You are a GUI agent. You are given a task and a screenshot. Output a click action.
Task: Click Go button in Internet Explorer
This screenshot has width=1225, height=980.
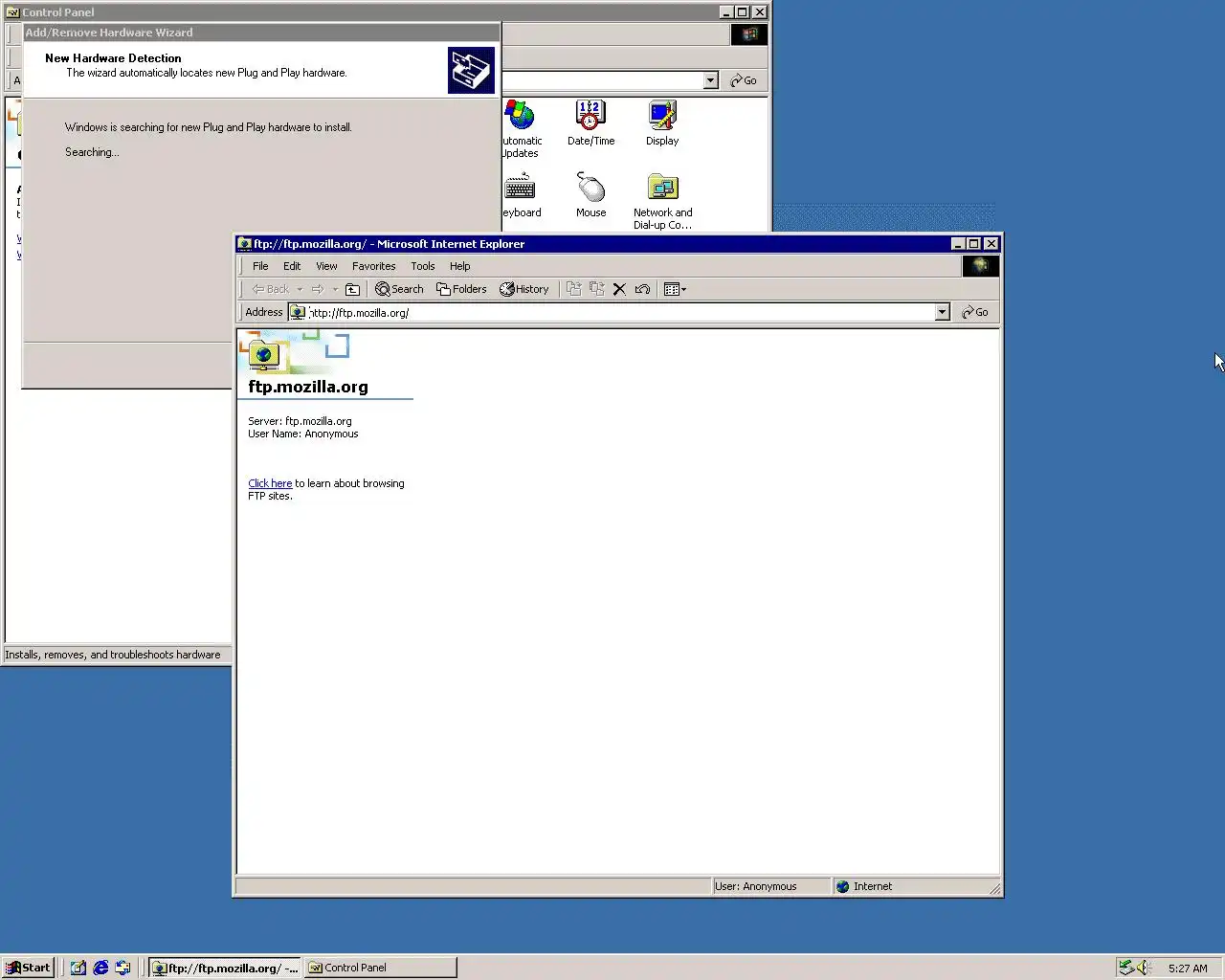[x=975, y=312]
